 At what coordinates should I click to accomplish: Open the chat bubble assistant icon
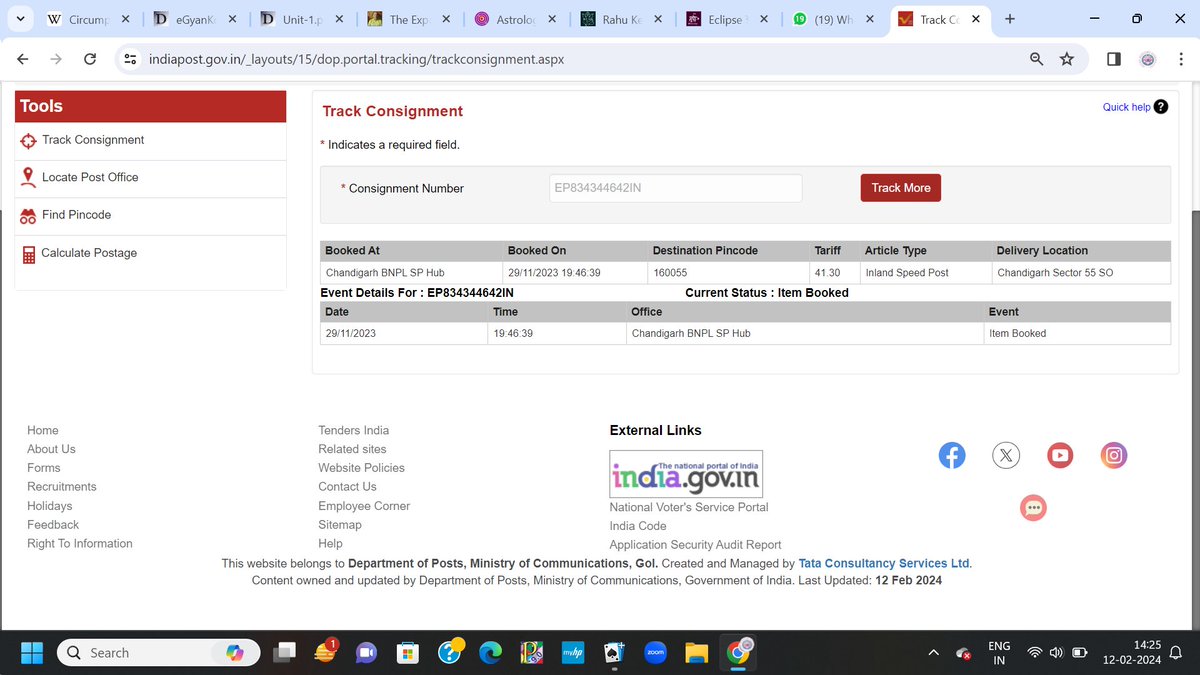[1033, 508]
